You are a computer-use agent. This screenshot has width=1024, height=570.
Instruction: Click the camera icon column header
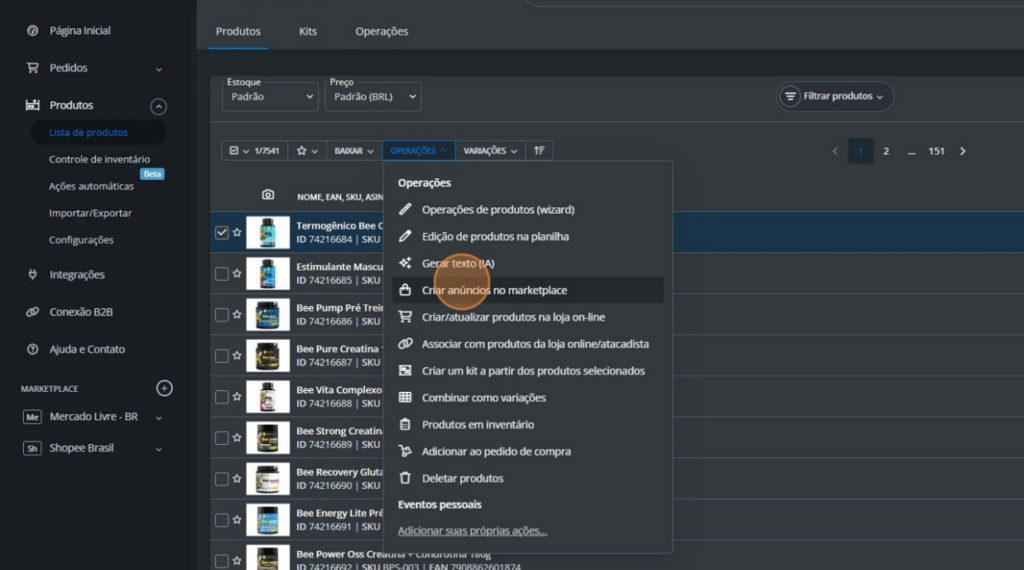click(268, 195)
